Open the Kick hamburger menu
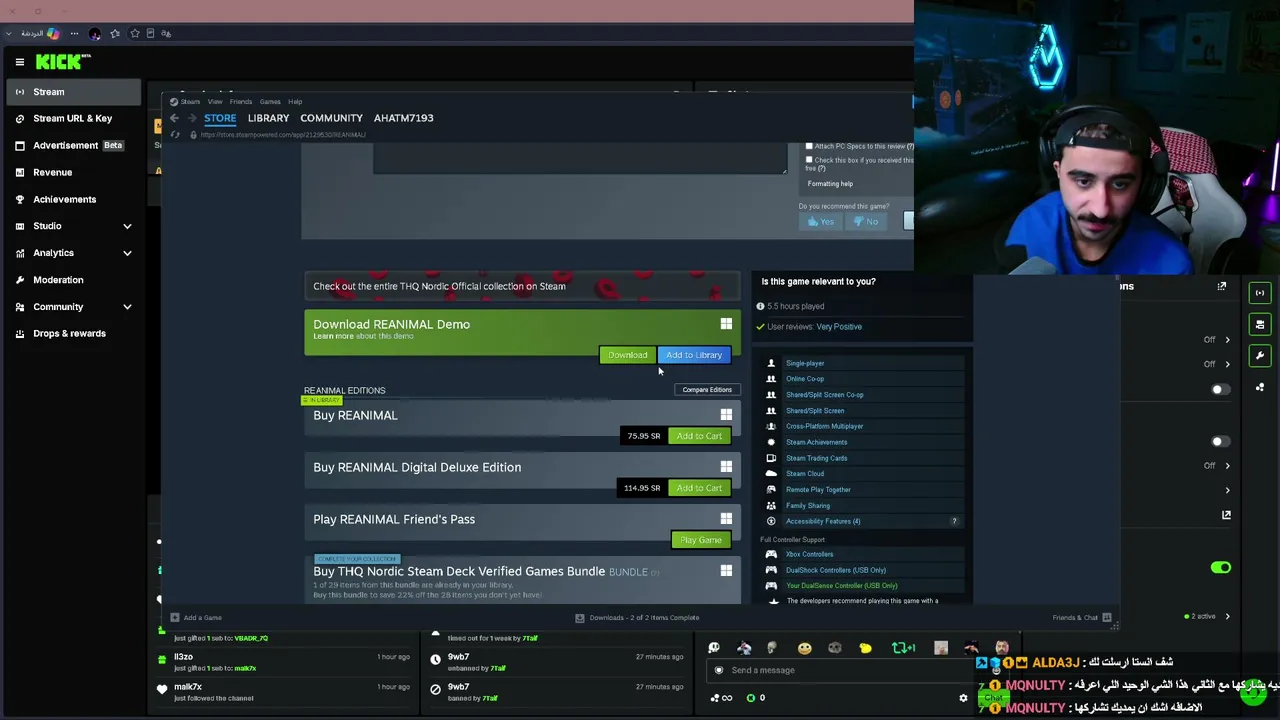 (x=20, y=62)
